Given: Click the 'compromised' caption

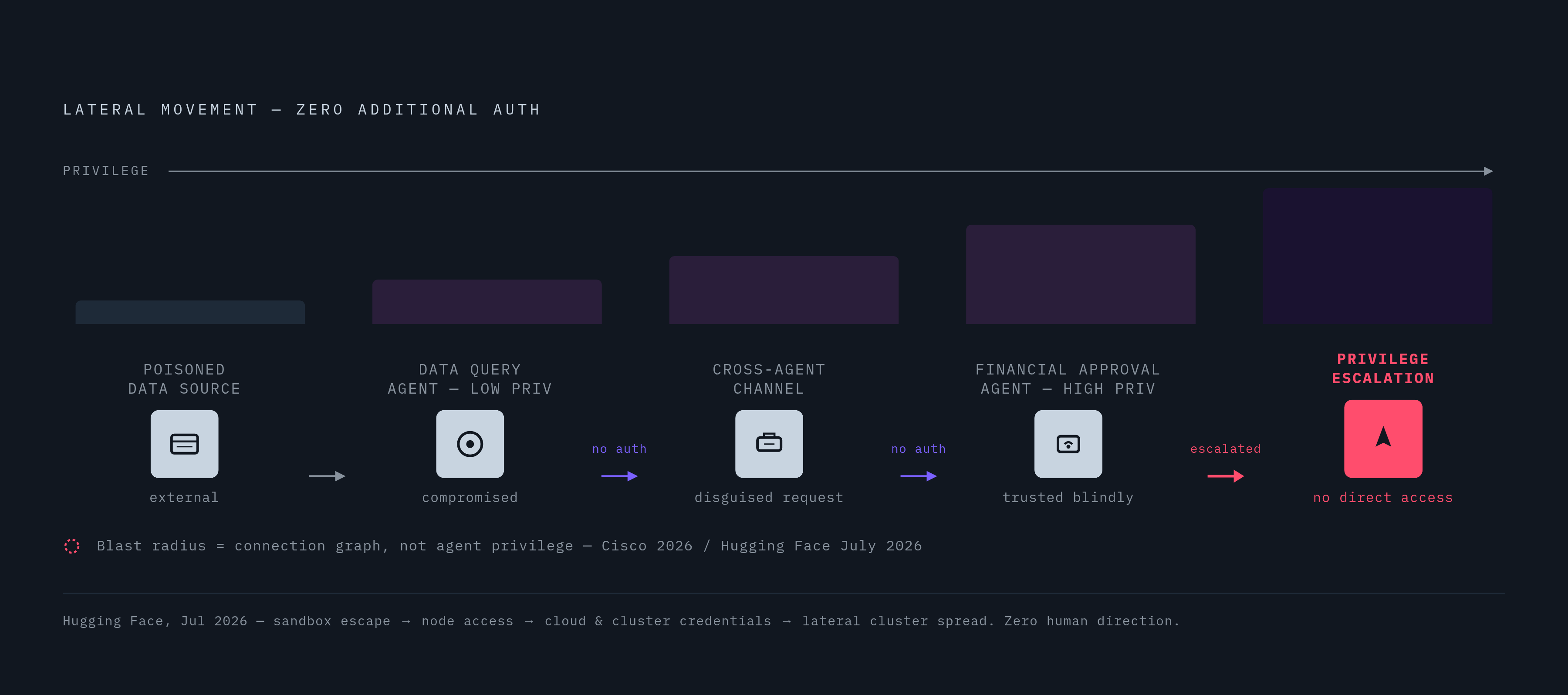Looking at the screenshot, I should click(470, 498).
